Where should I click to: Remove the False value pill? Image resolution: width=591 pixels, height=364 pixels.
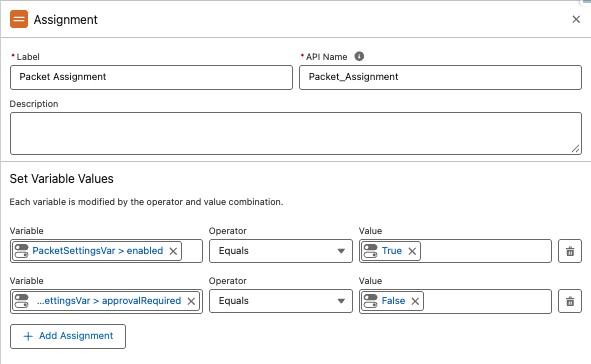(x=415, y=301)
